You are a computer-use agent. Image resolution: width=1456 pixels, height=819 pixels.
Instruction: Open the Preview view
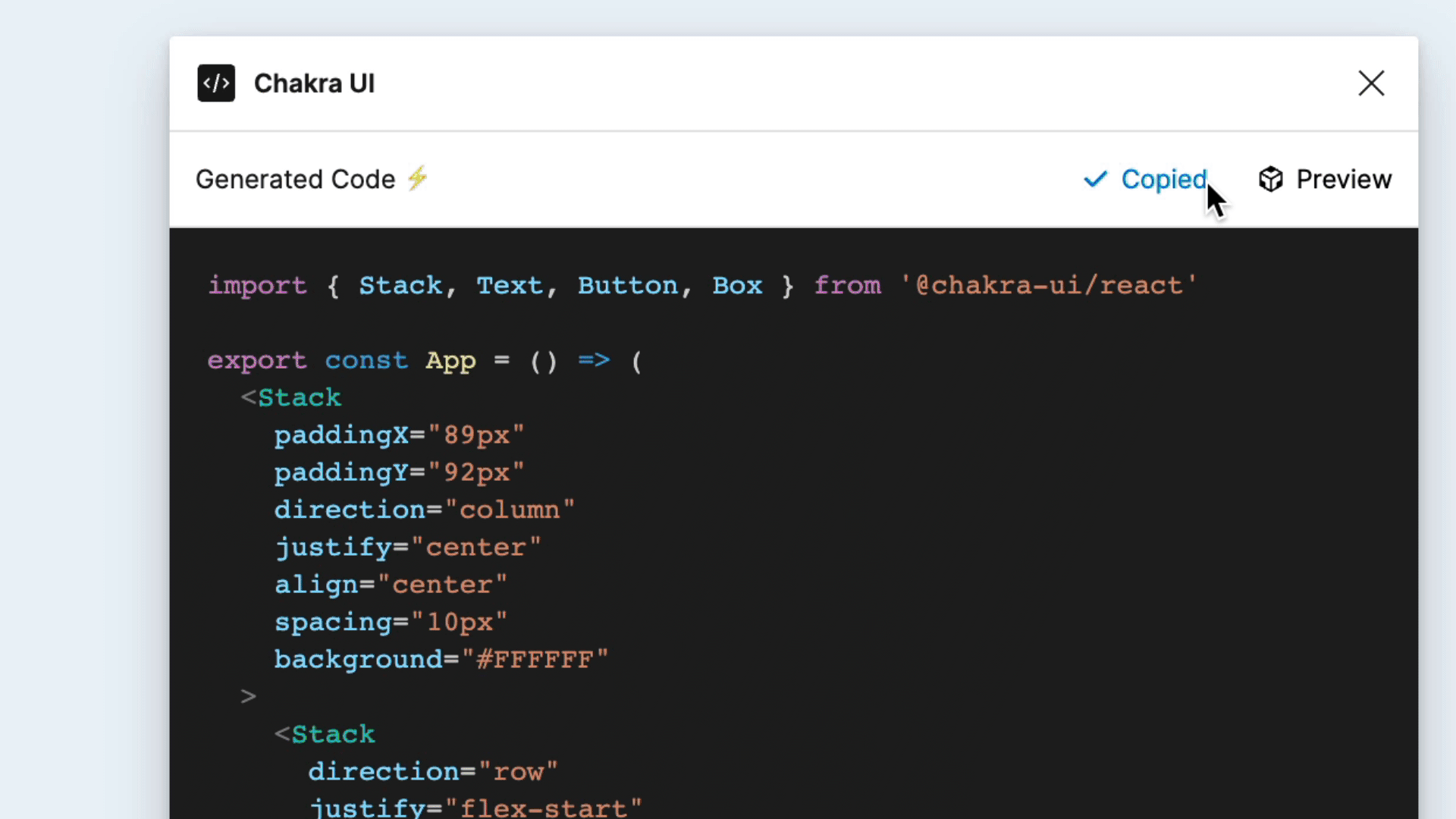click(x=1325, y=180)
